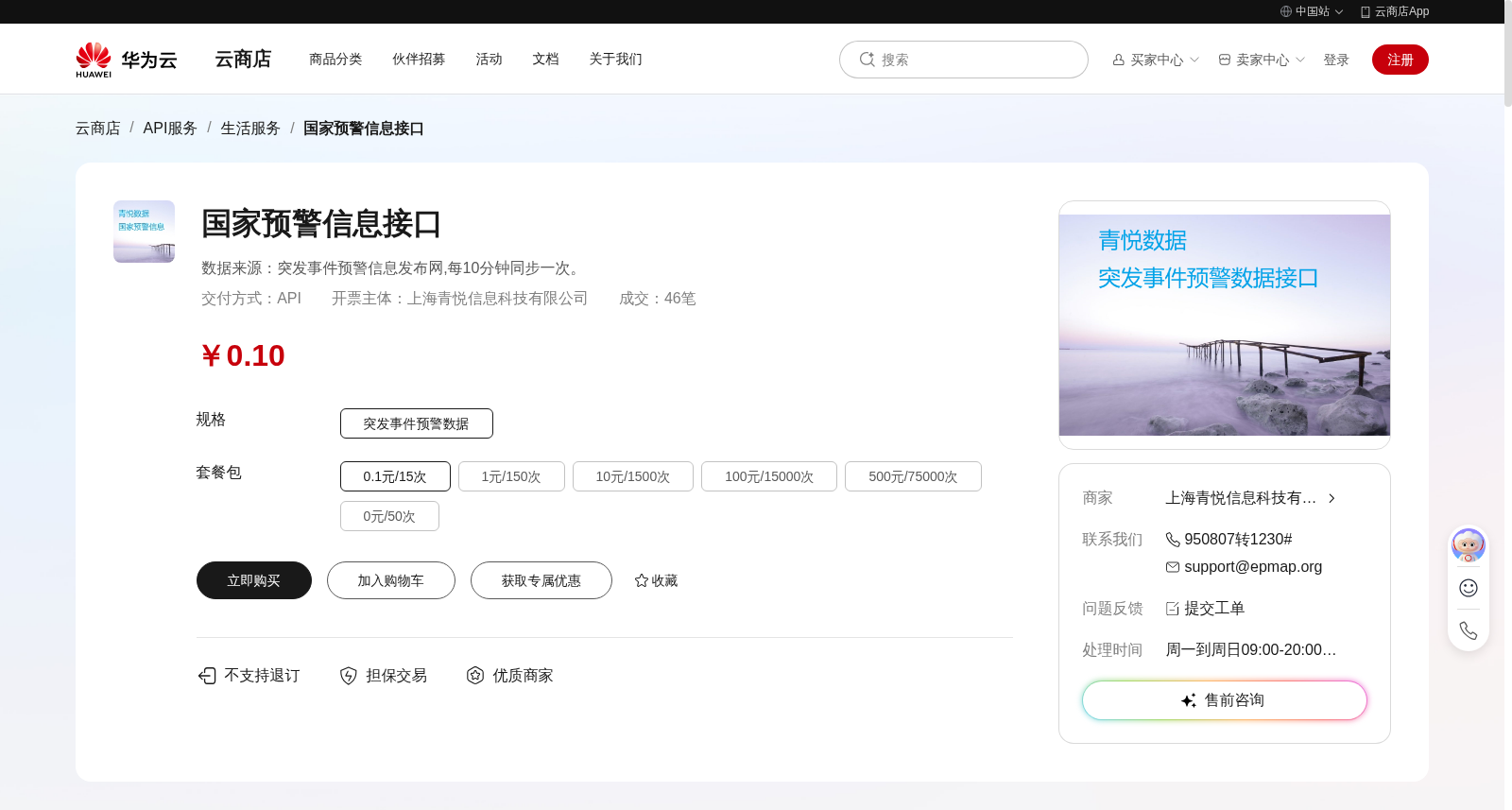
Task: Open the 文档 menu item
Action: [545, 59]
